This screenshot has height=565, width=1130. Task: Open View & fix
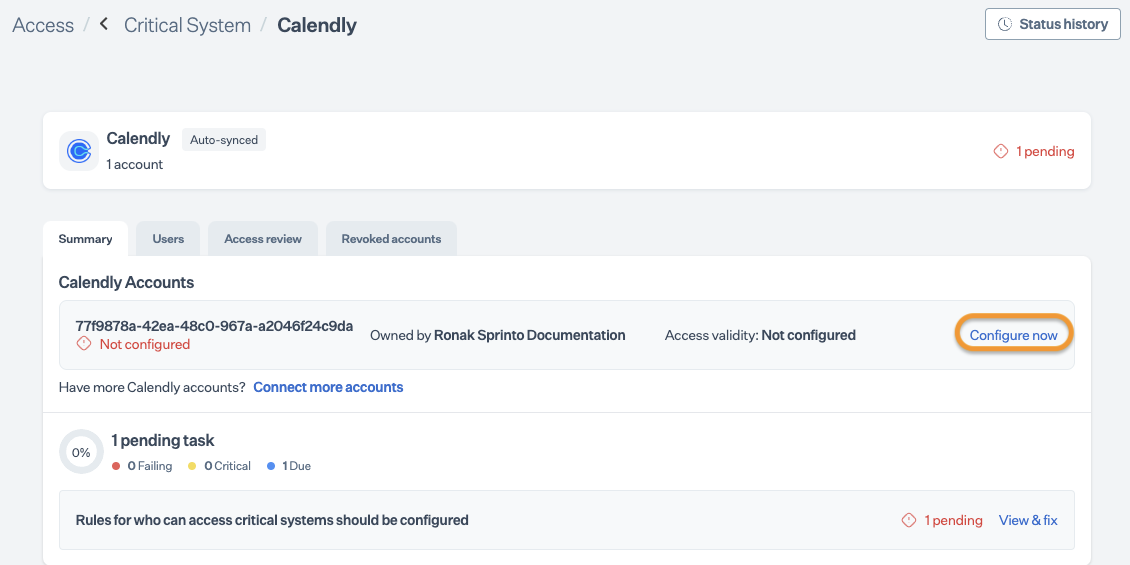tap(1028, 520)
